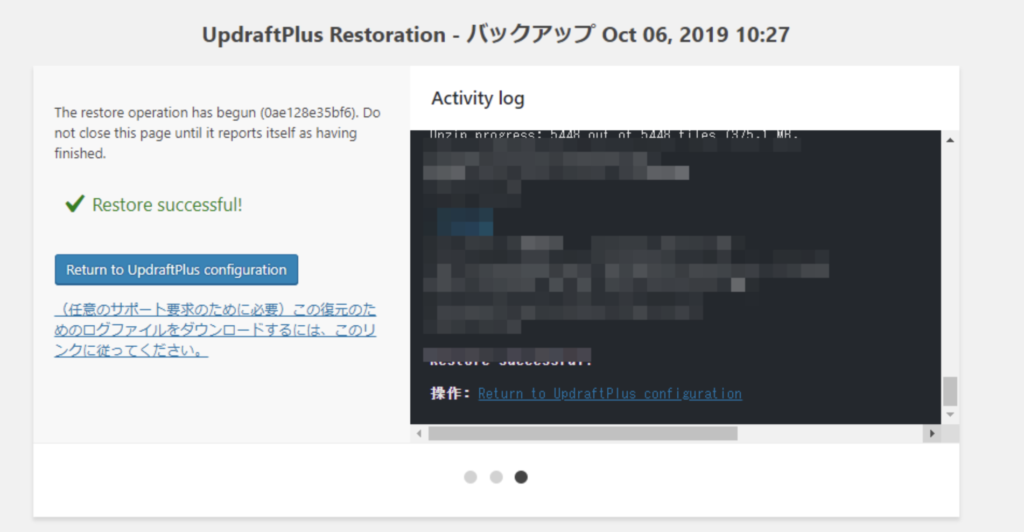Follow the Return to UpdraftPlus configuration log link
Screen dimensions: 1024x532
(609, 394)
